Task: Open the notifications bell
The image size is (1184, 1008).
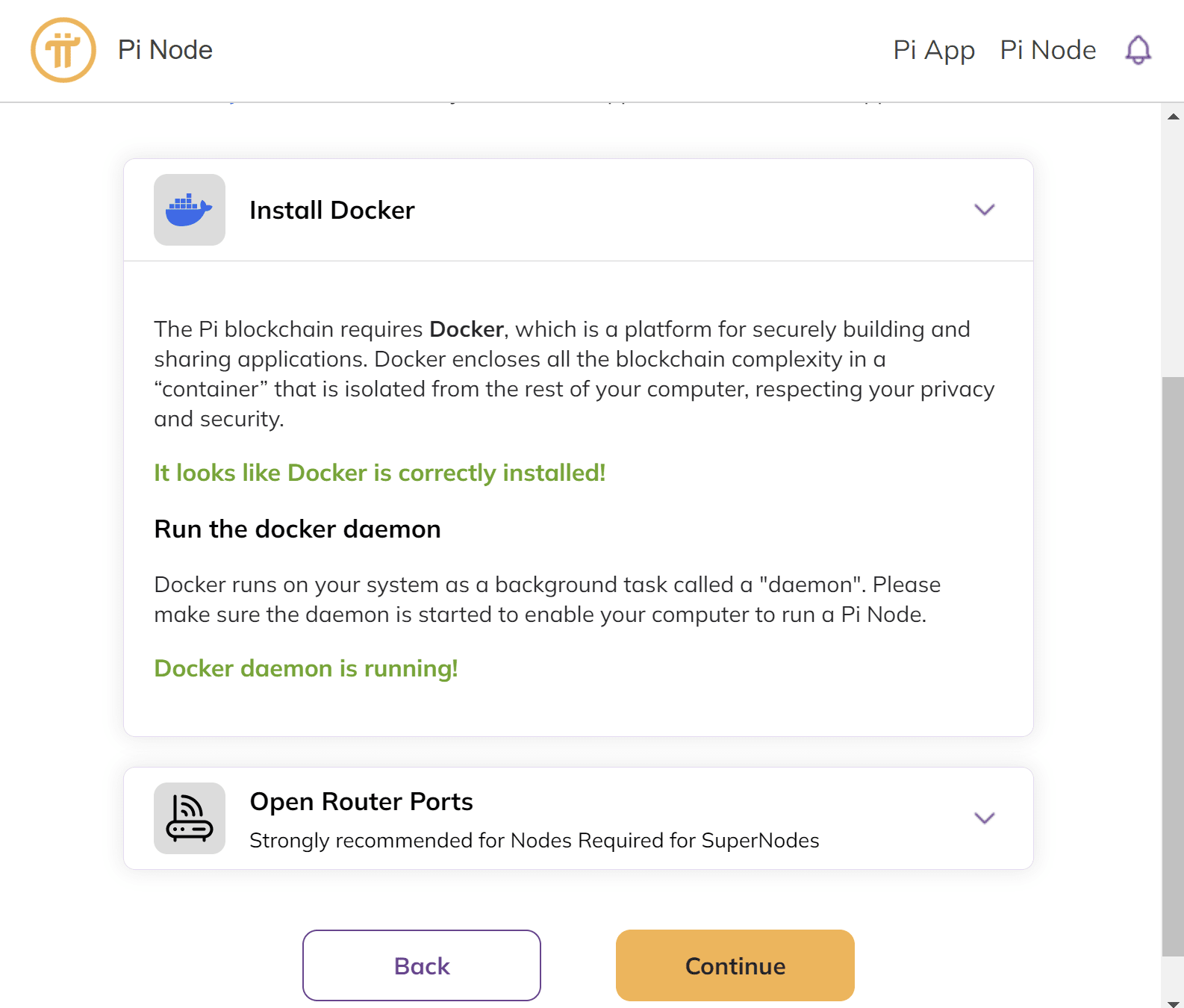Action: 1138,50
